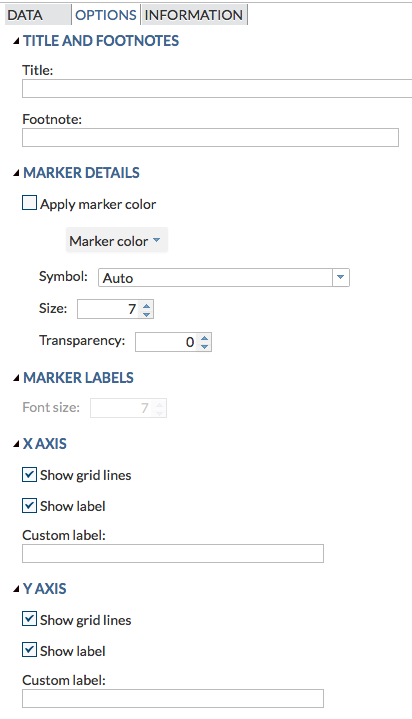Screen dimensions: 412x719
Task: Click the Title text field
Action: [x=217, y=88]
